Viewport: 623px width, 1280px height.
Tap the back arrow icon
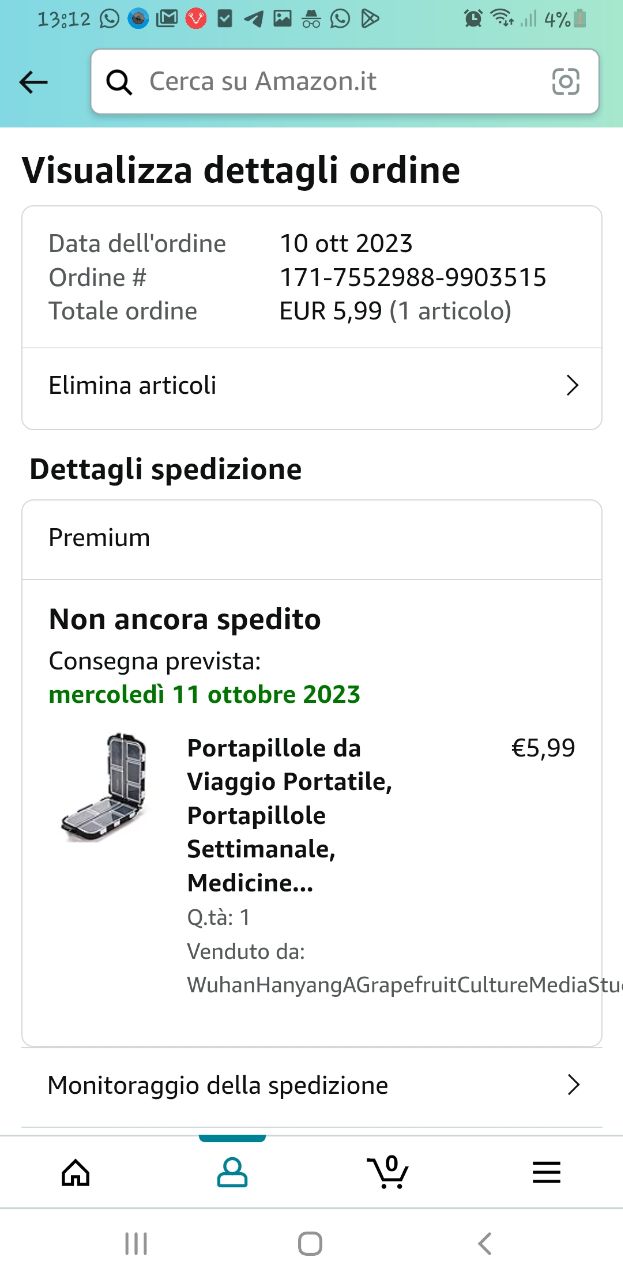tap(34, 83)
